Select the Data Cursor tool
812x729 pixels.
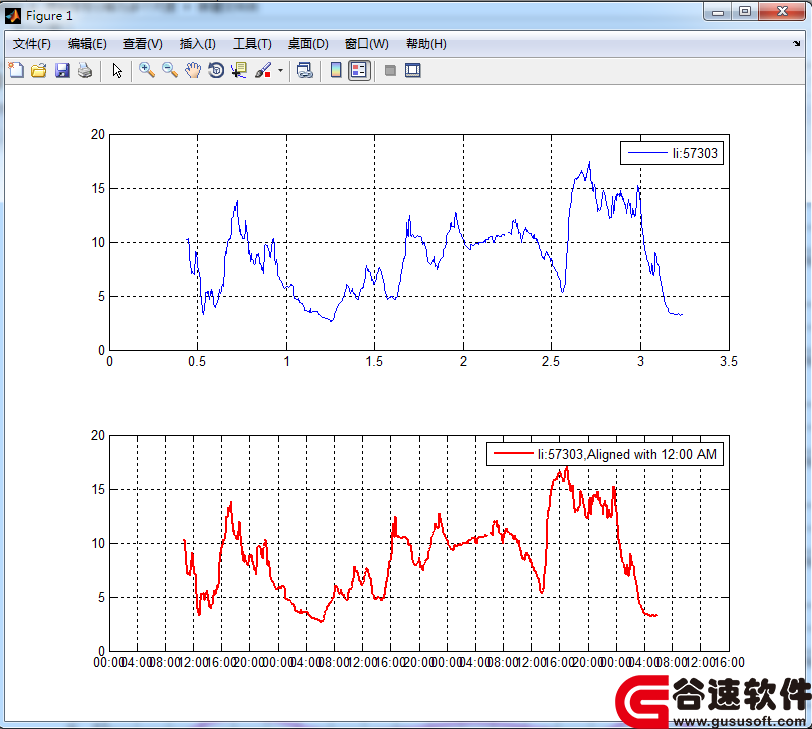click(x=239, y=70)
